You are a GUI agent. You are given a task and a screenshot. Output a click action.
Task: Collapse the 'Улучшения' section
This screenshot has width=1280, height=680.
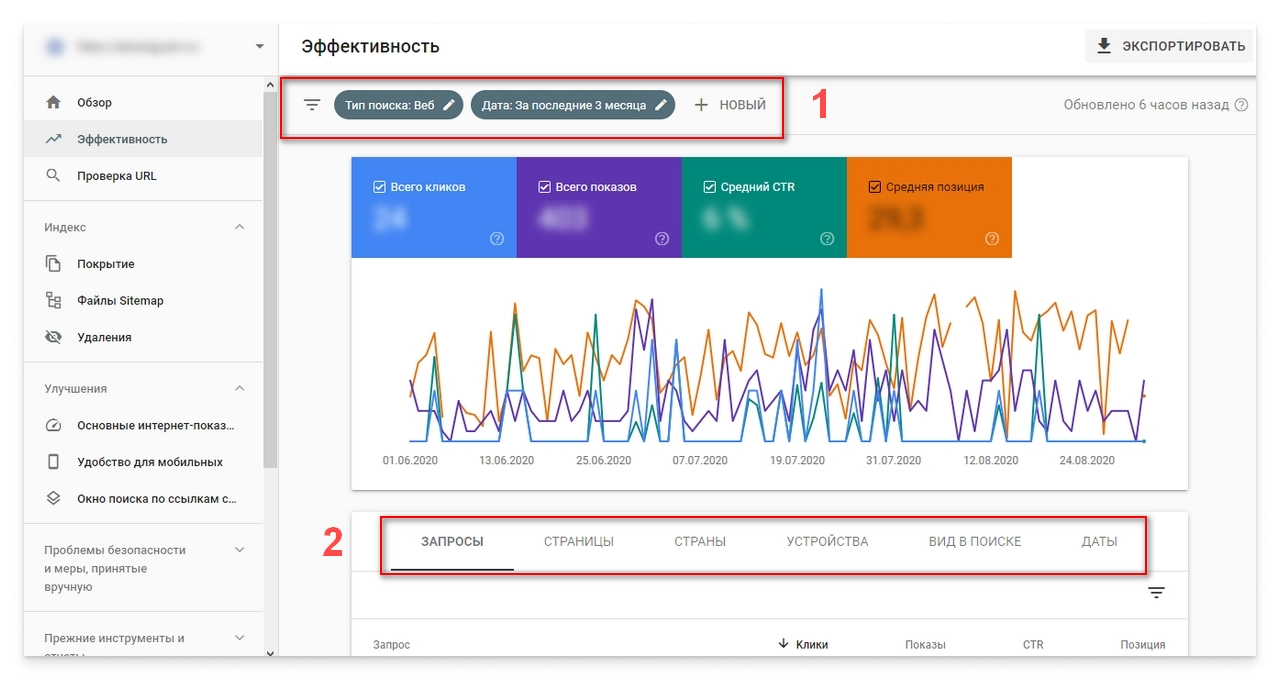239,388
